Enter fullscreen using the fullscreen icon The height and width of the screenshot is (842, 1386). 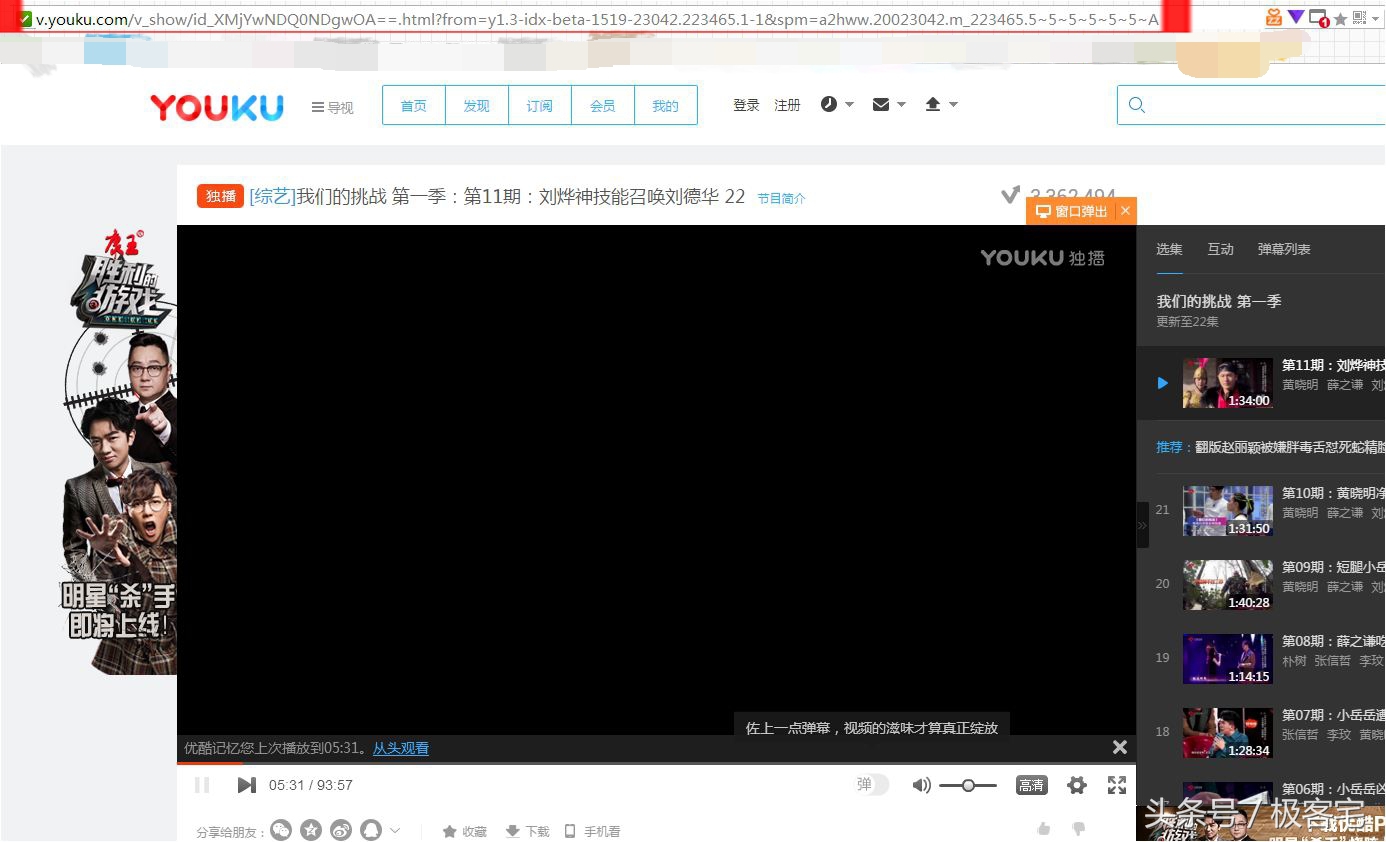tap(1117, 786)
